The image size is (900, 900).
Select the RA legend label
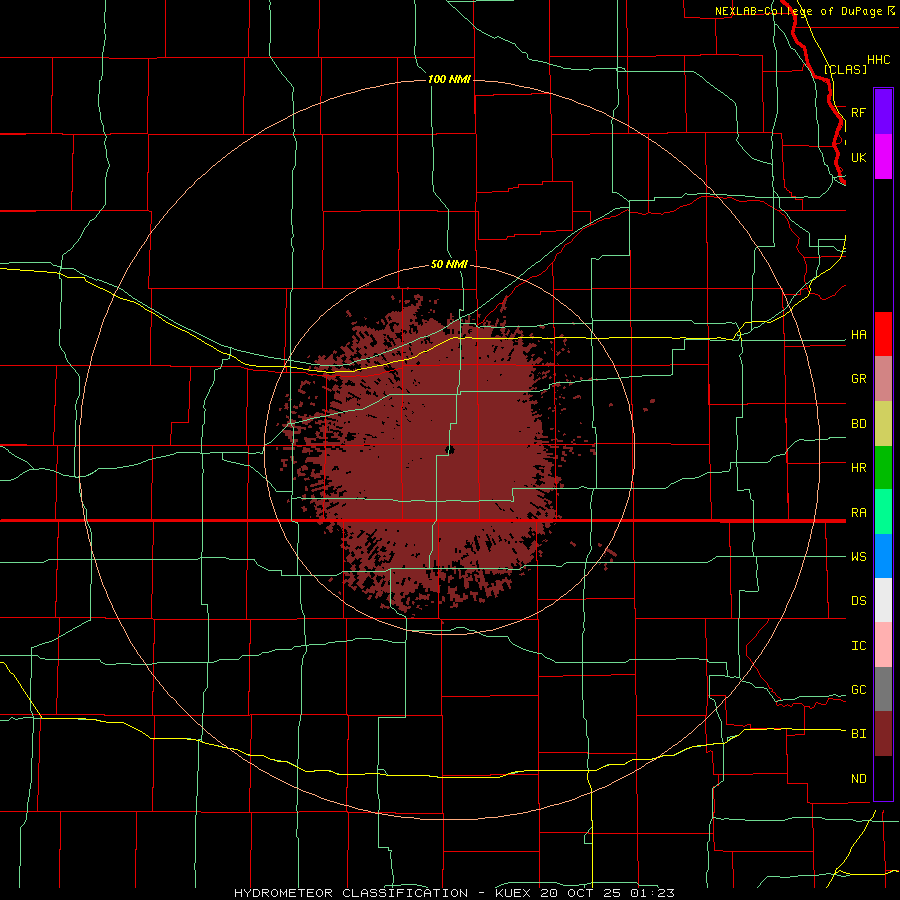pyautogui.click(x=858, y=513)
